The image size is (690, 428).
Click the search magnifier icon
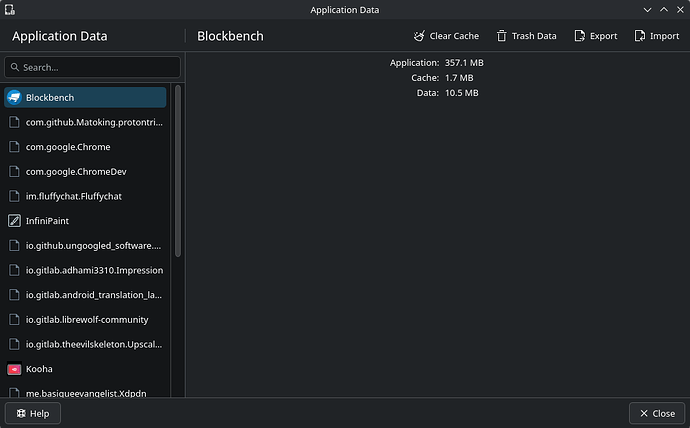[15, 67]
